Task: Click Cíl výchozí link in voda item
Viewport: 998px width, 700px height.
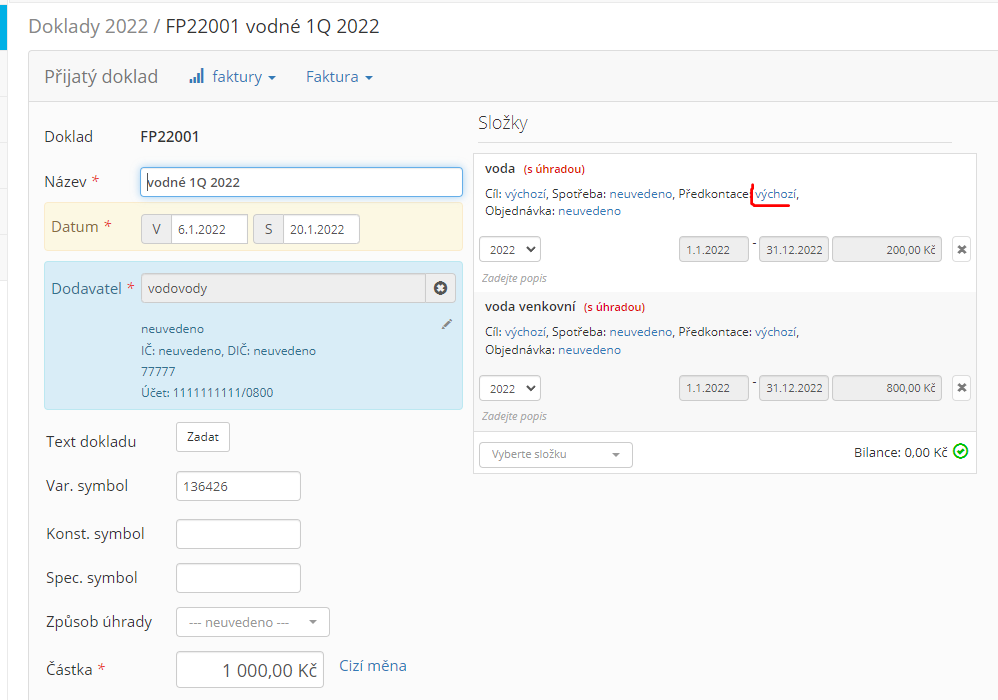Action: 525,194
